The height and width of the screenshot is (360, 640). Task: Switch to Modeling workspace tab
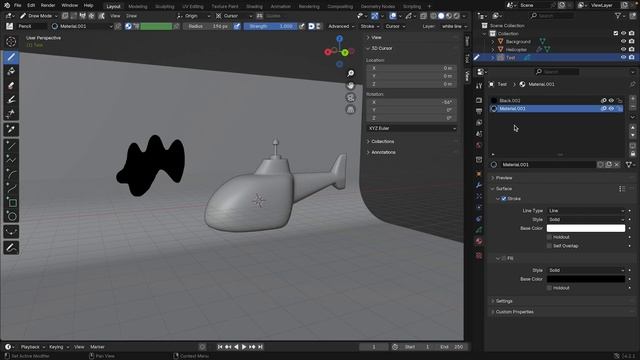(138, 7)
